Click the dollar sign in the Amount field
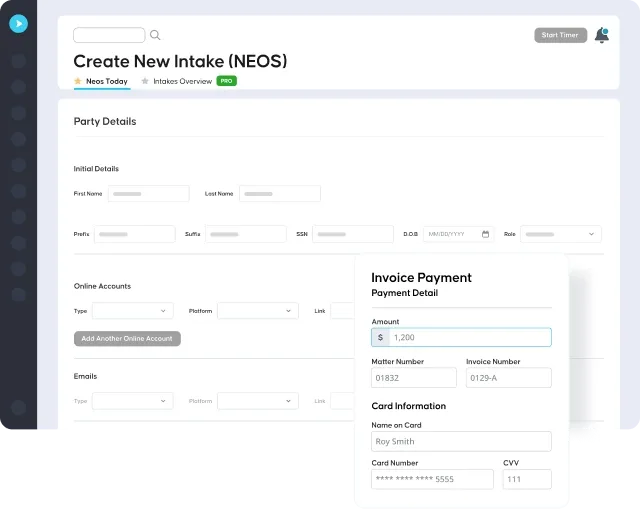 (x=380, y=338)
